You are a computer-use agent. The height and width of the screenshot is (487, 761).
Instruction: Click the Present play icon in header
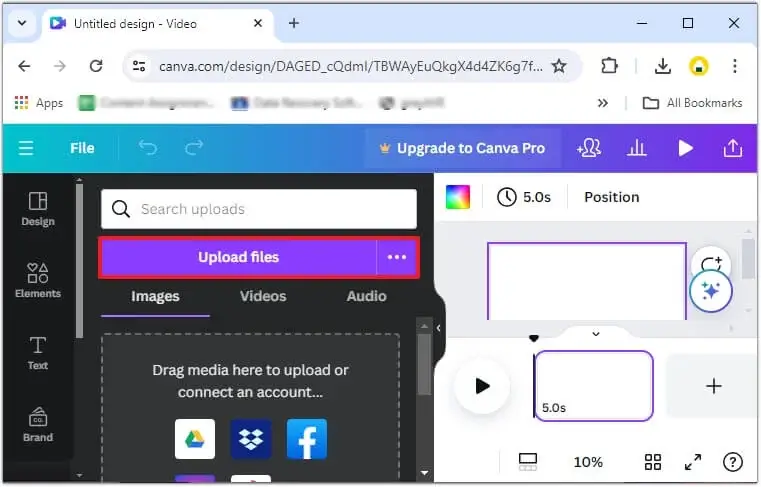pyautogui.click(x=685, y=148)
